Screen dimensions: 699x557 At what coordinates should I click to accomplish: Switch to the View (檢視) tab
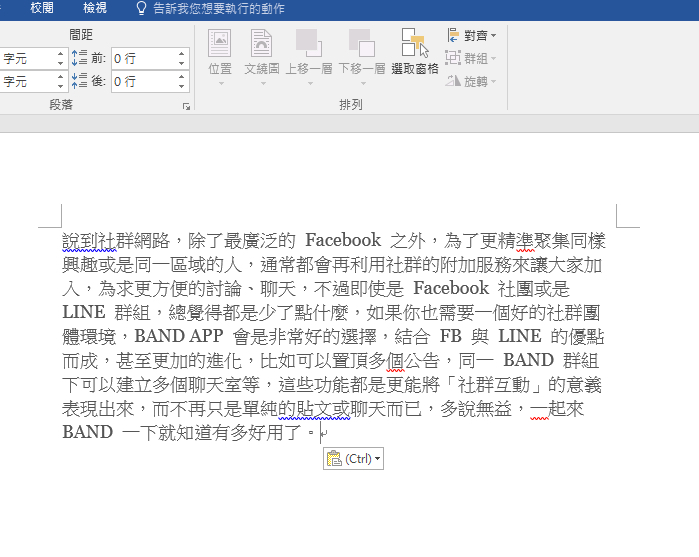[95, 8]
